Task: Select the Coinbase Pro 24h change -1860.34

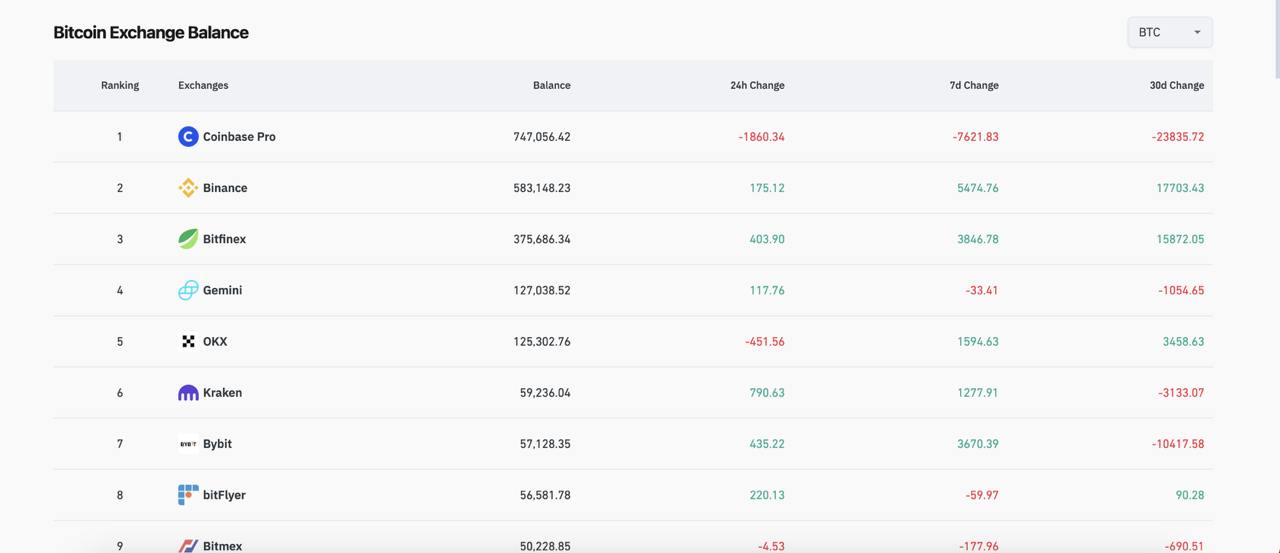Action: (762, 136)
